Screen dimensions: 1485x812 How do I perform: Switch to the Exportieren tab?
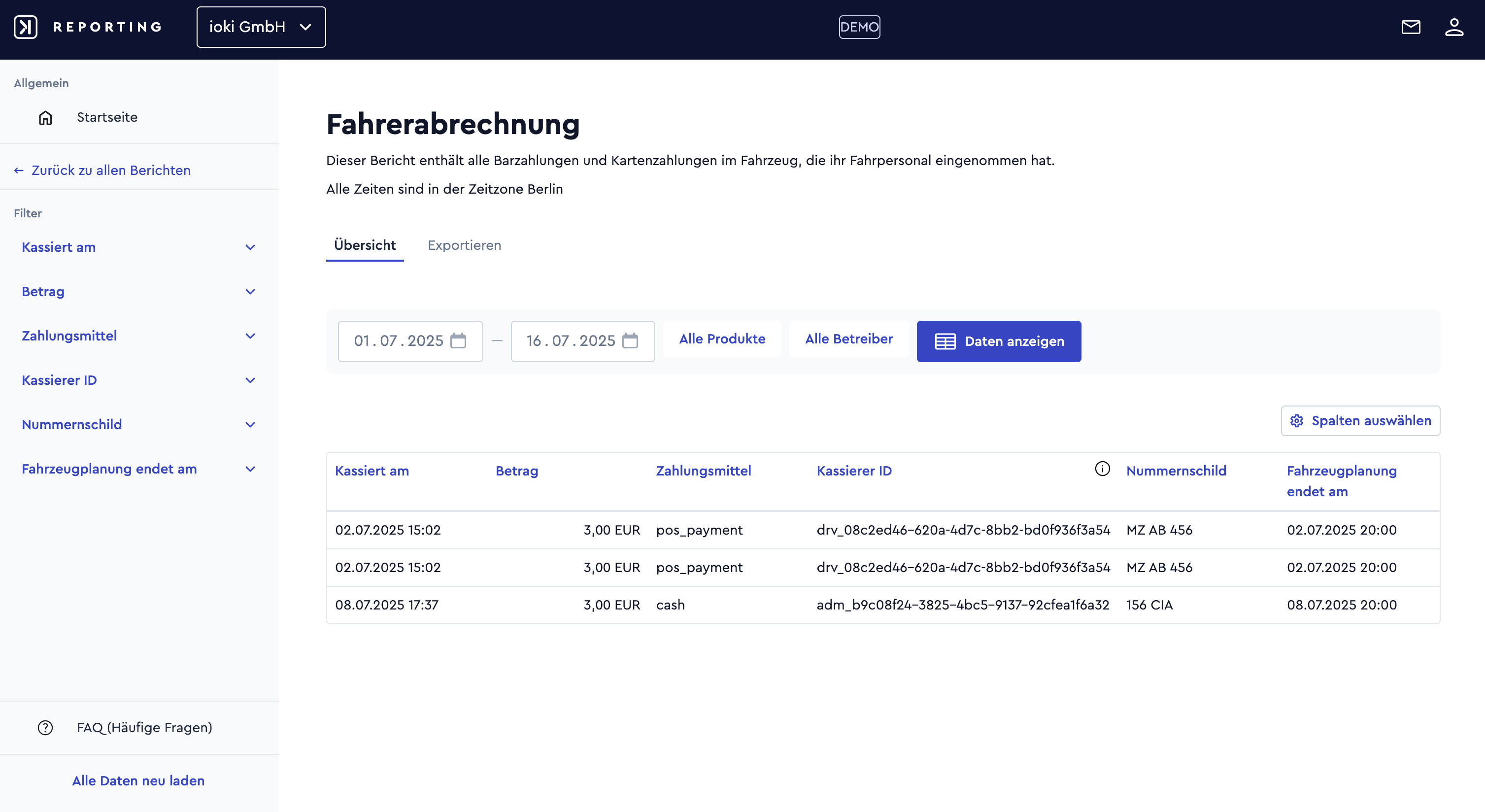pos(464,245)
